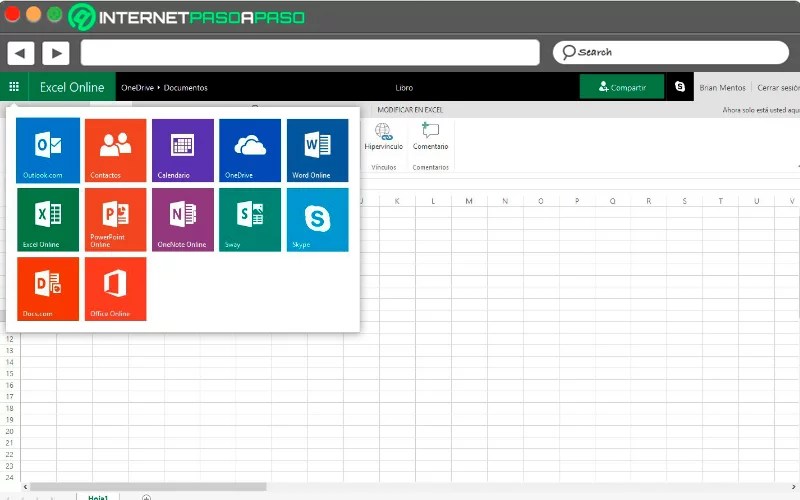Select column O header
The image size is (800, 500).
tap(541, 201)
